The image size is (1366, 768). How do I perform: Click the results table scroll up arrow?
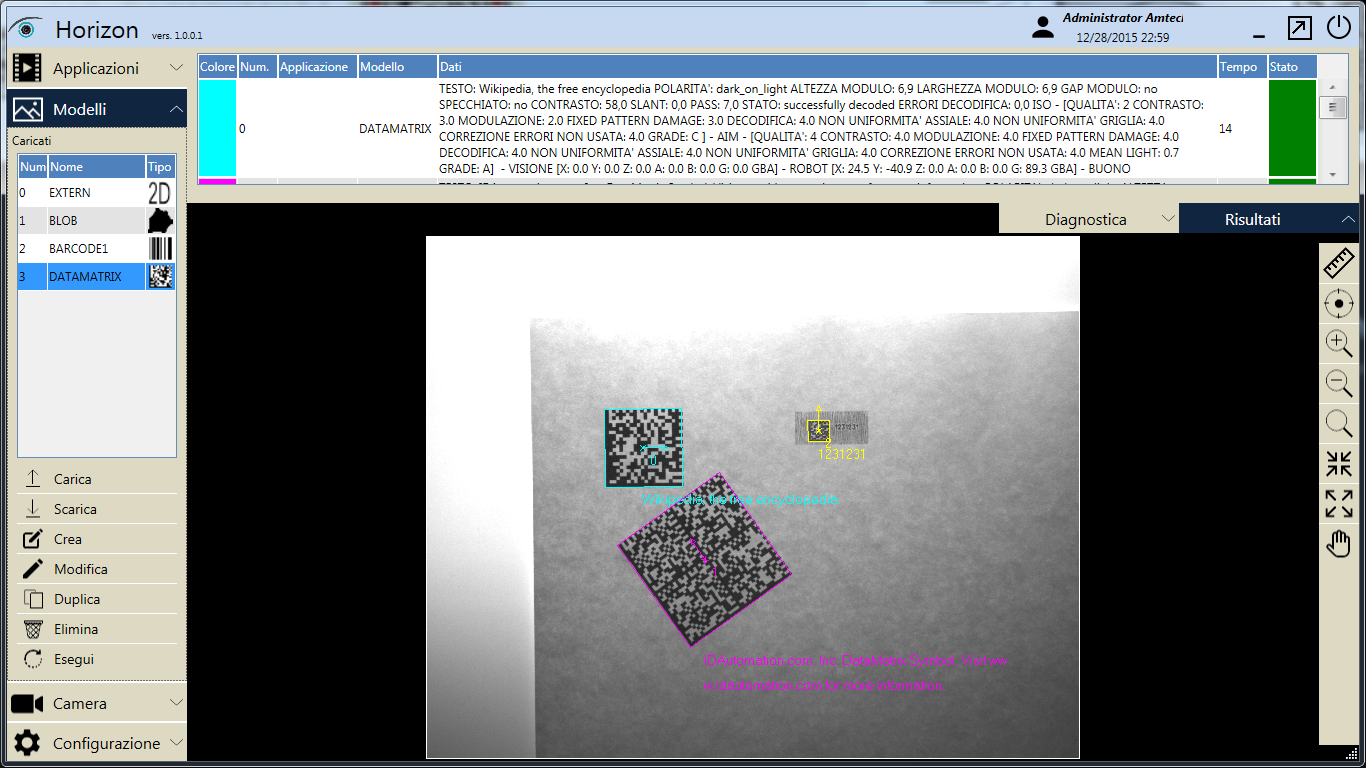click(1331, 88)
